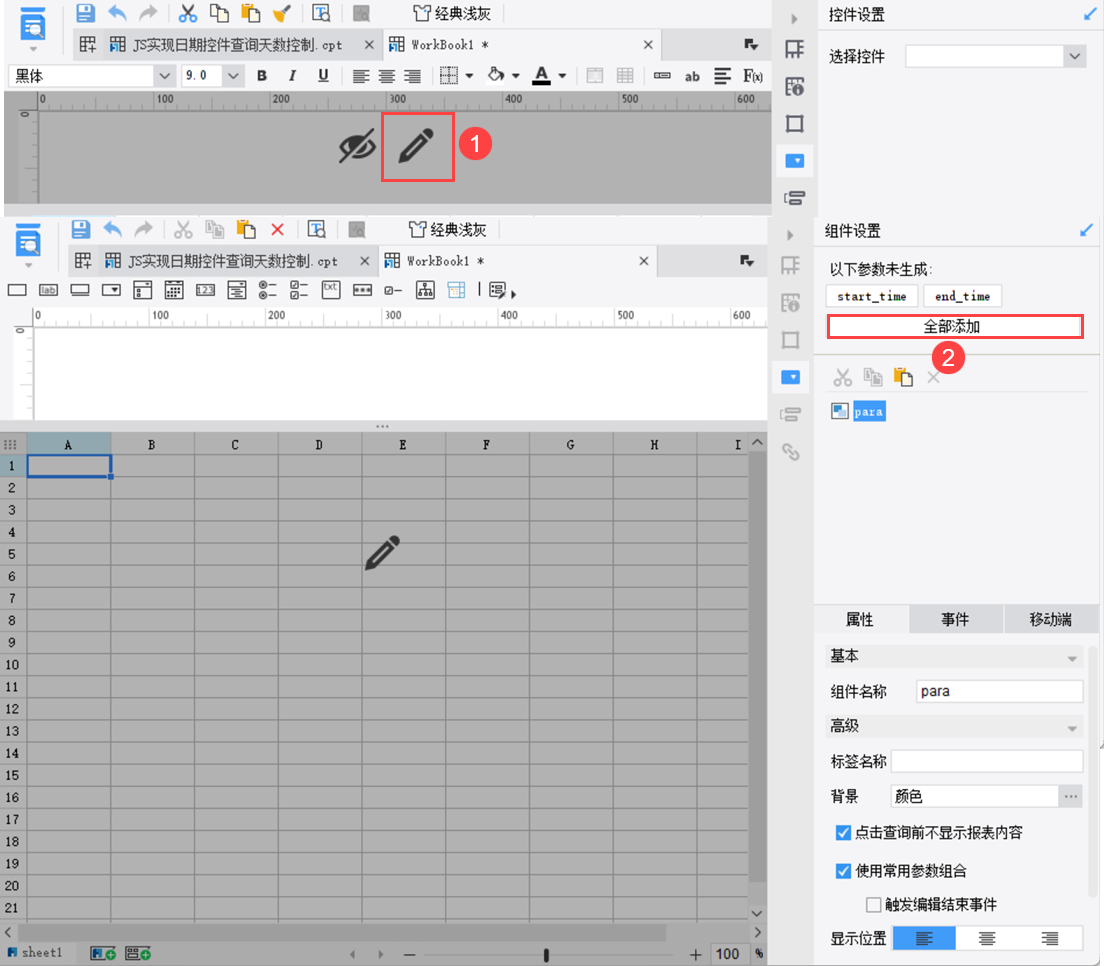Screen dimensions: 1104x966
Task: Click the 标签名称 input field
Action: point(986,761)
